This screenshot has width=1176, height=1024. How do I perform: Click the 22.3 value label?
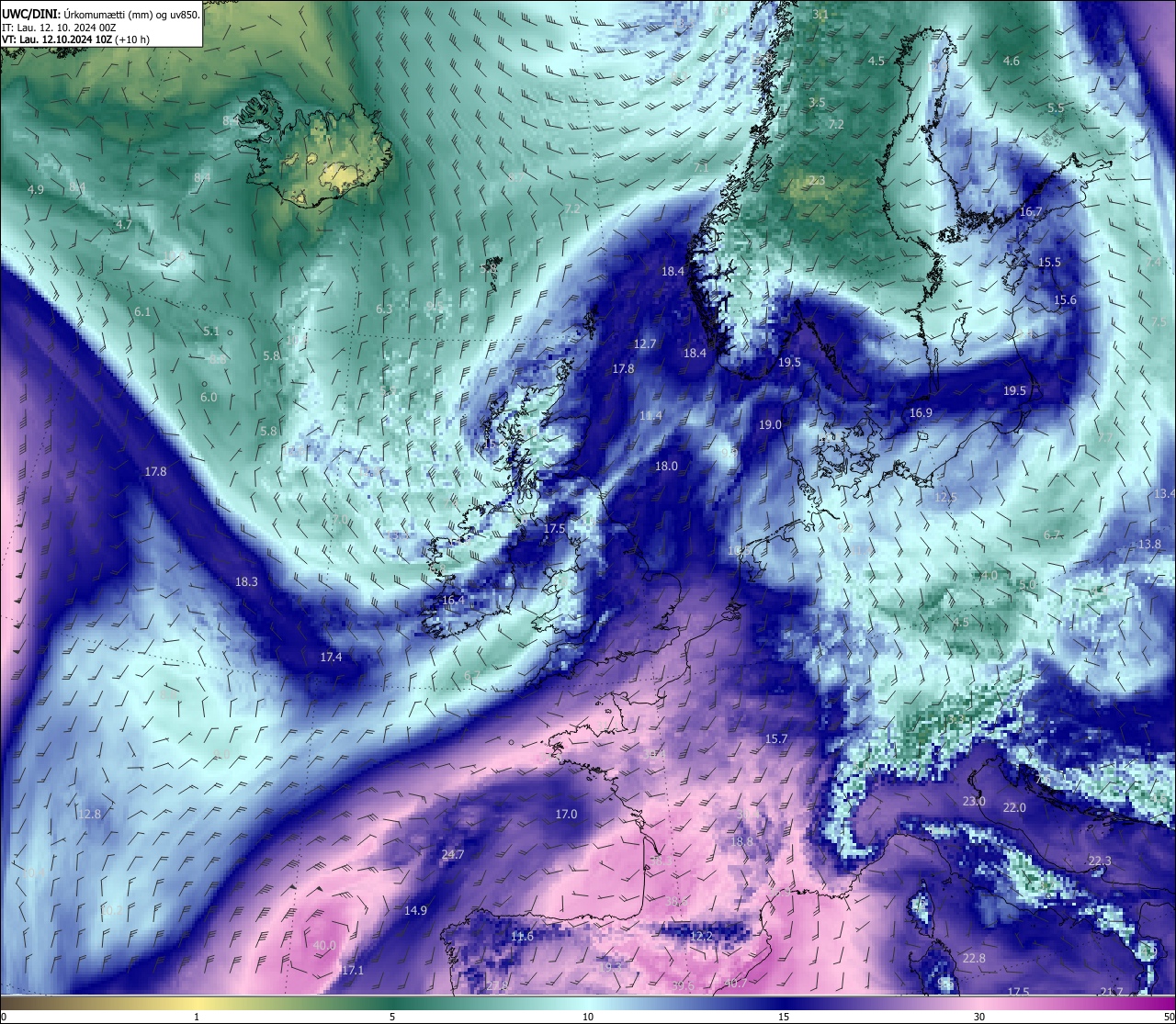pyautogui.click(x=1100, y=861)
